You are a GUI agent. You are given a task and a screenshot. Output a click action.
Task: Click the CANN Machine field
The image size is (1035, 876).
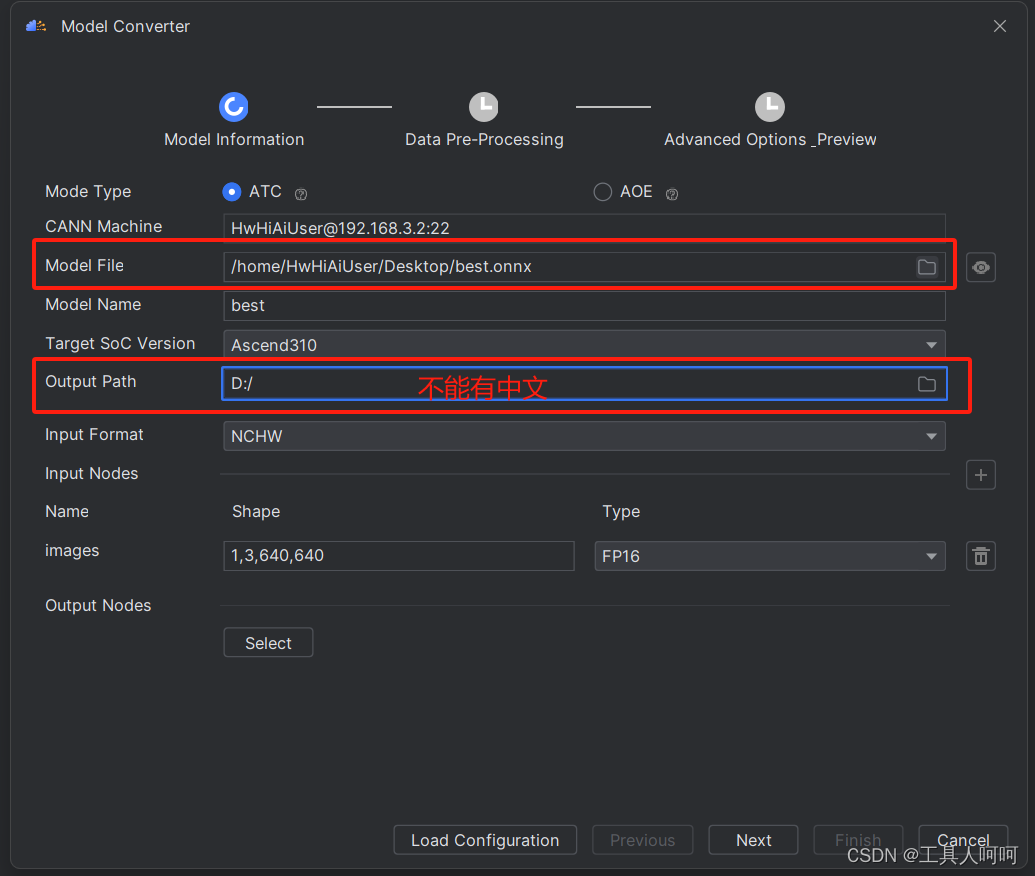pos(584,228)
